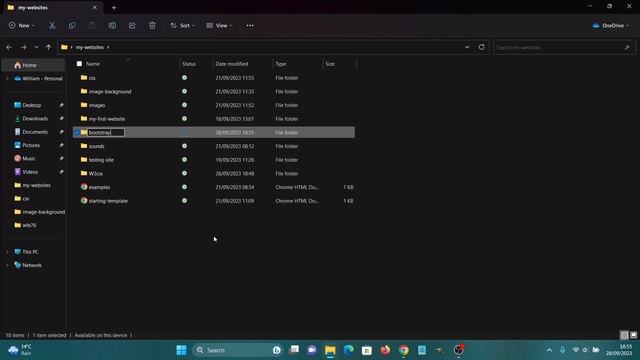
Task: Go back with the left arrow
Action: 9,47
